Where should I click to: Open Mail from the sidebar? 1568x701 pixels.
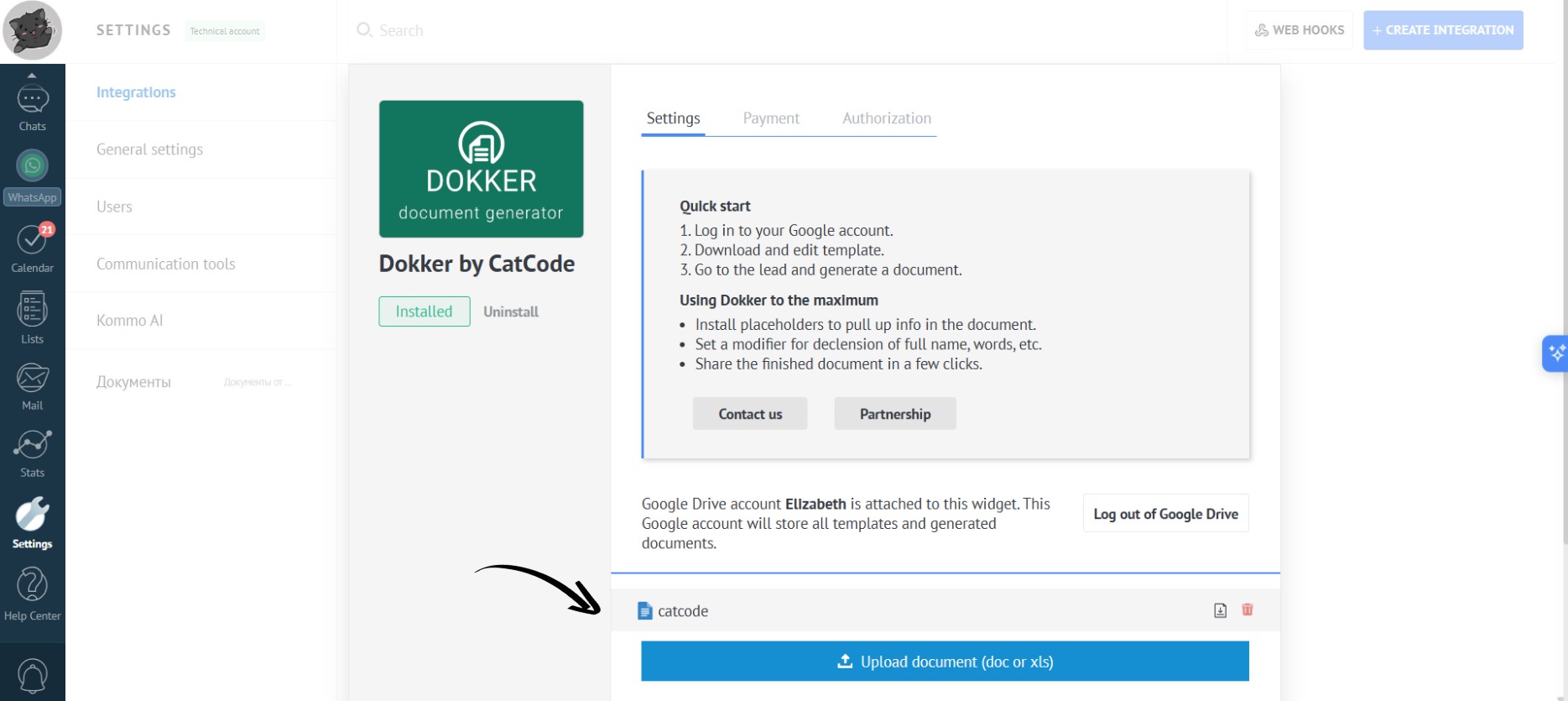[x=32, y=386]
